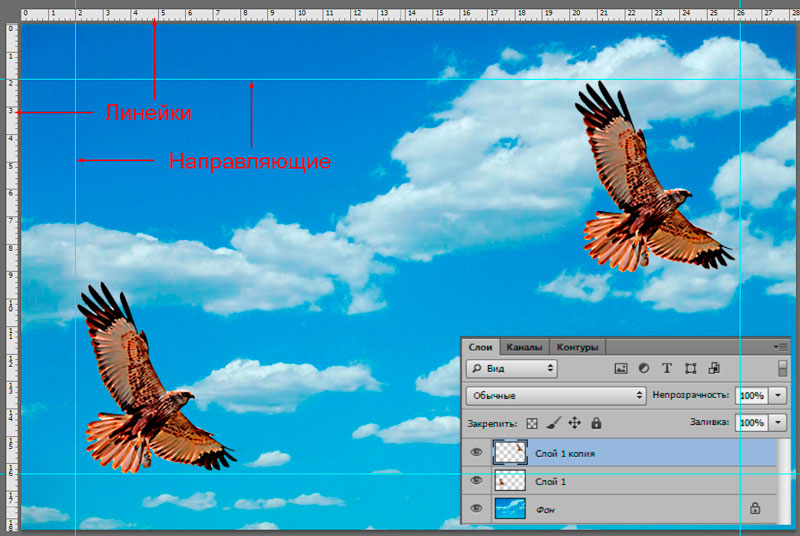This screenshot has width=800, height=536.
Task: Switch to the Контуры tab
Action: click(577, 347)
